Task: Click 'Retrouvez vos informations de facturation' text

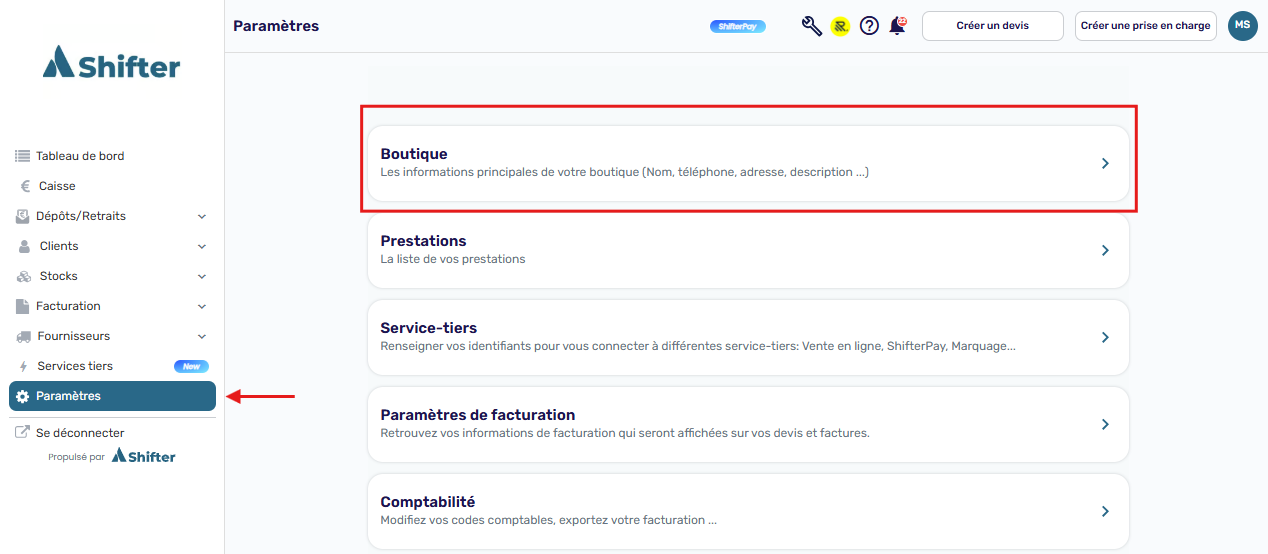Action: (x=625, y=433)
